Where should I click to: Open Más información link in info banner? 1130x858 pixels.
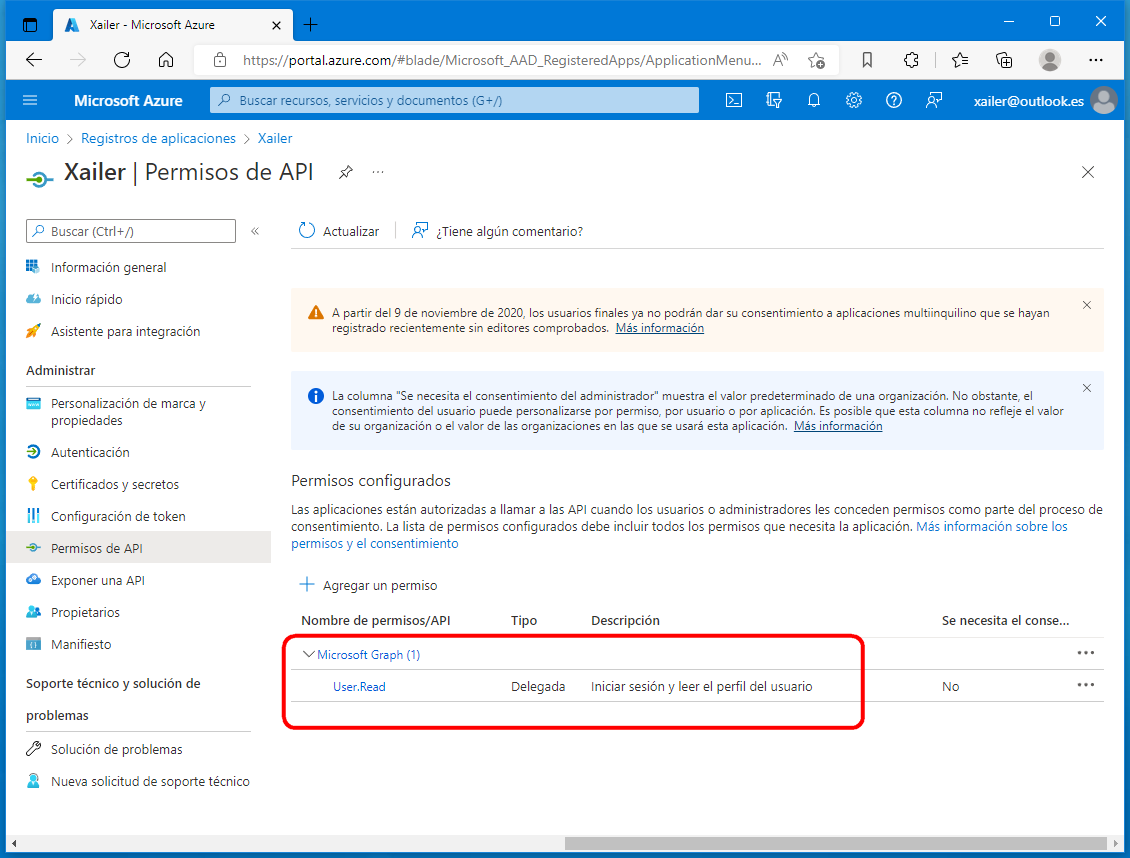pyautogui.click(x=837, y=426)
